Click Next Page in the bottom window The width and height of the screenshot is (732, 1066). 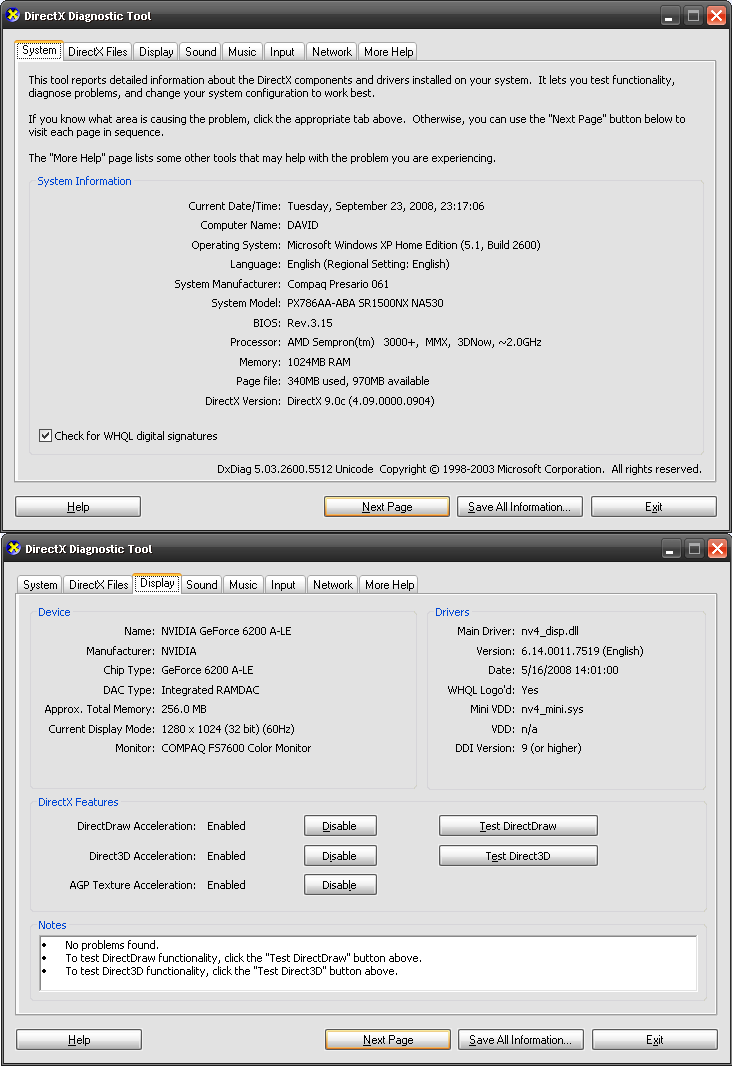[x=388, y=1039]
